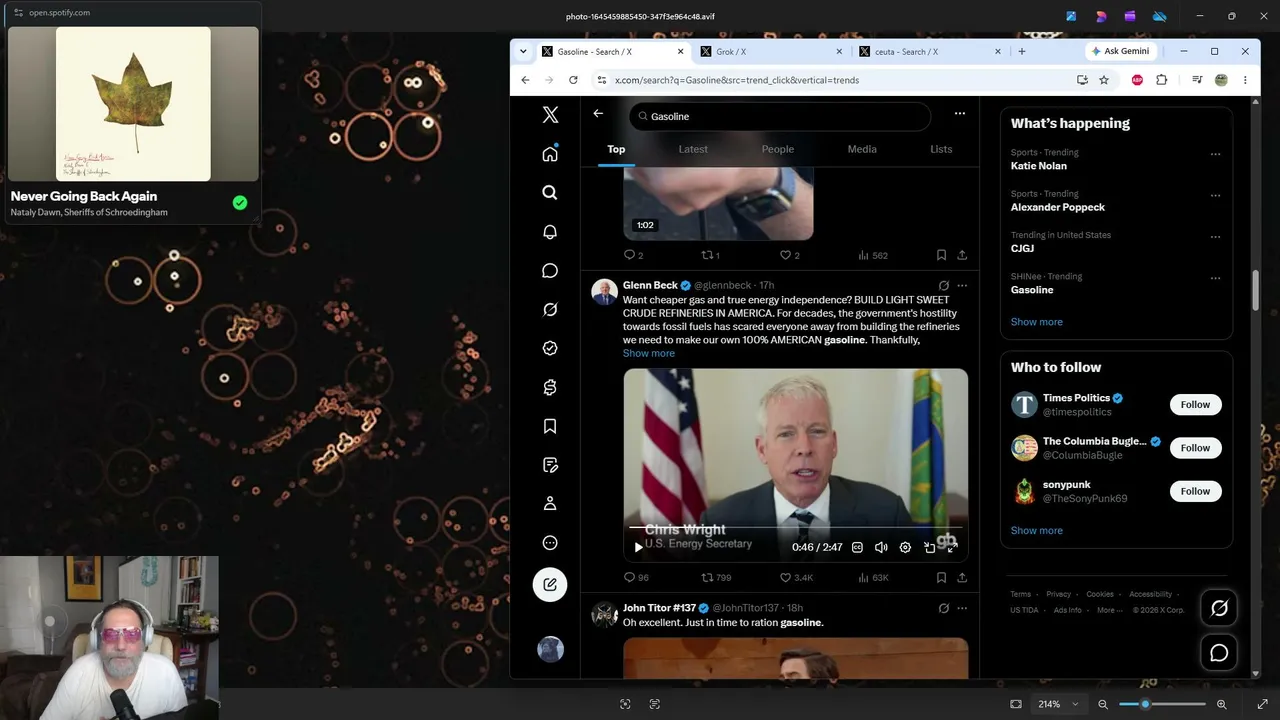The width and height of the screenshot is (1280, 720).
Task: Bookmark this page with the star icon
Action: point(1104,80)
